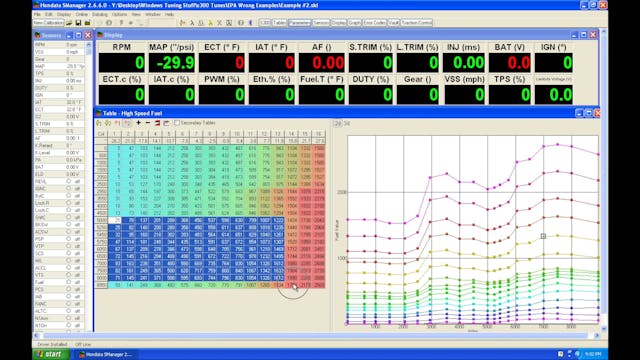Click the bottom horizontal scrollbar right arrow
This screenshot has width=640, height=360.
[x=596, y=336]
